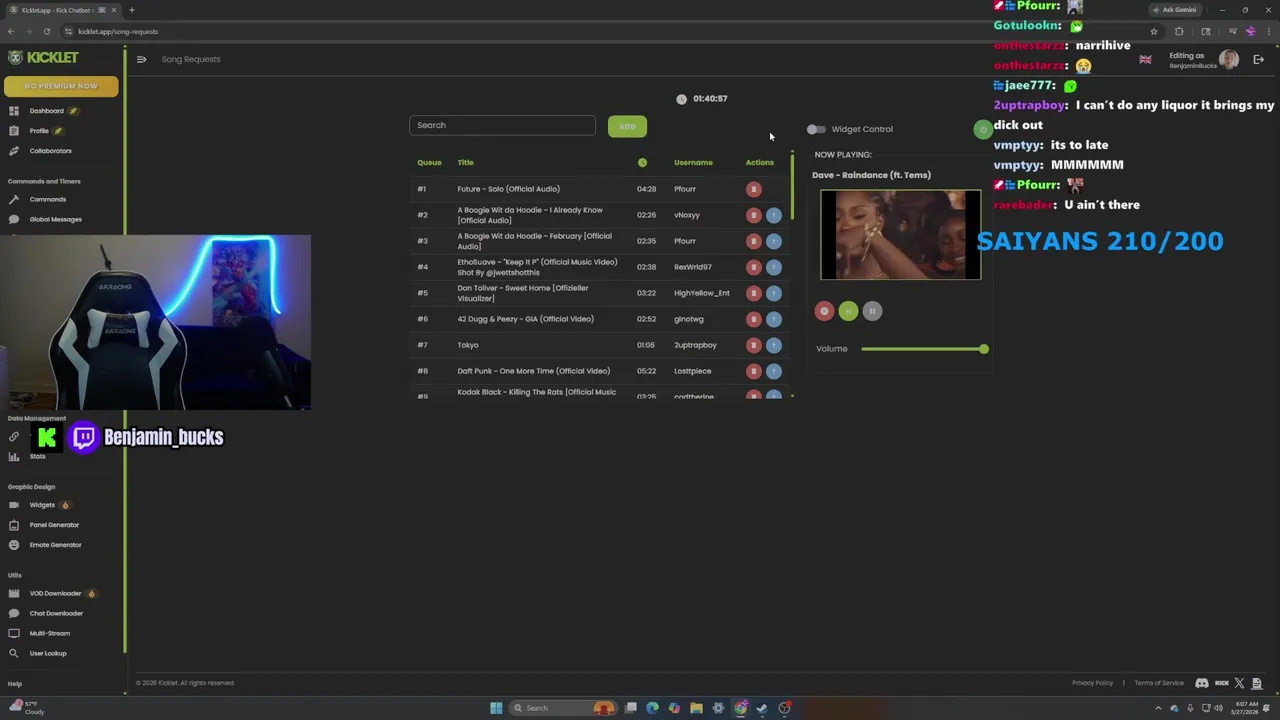Click the Kick icon in the footer
The width and height of the screenshot is (1280, 720).
point(1221,683)
